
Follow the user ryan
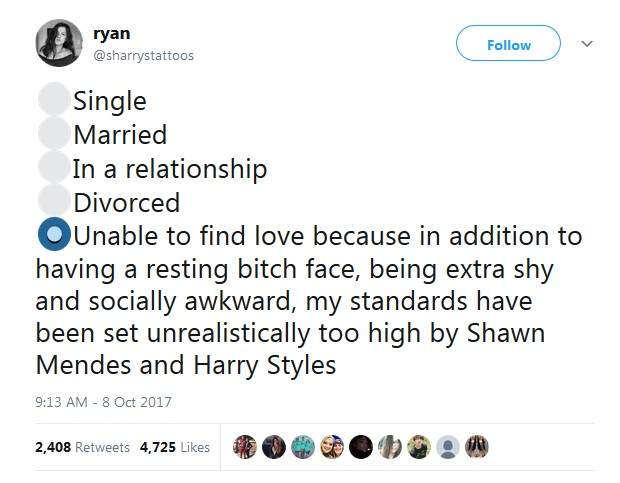tap(508, 45)
